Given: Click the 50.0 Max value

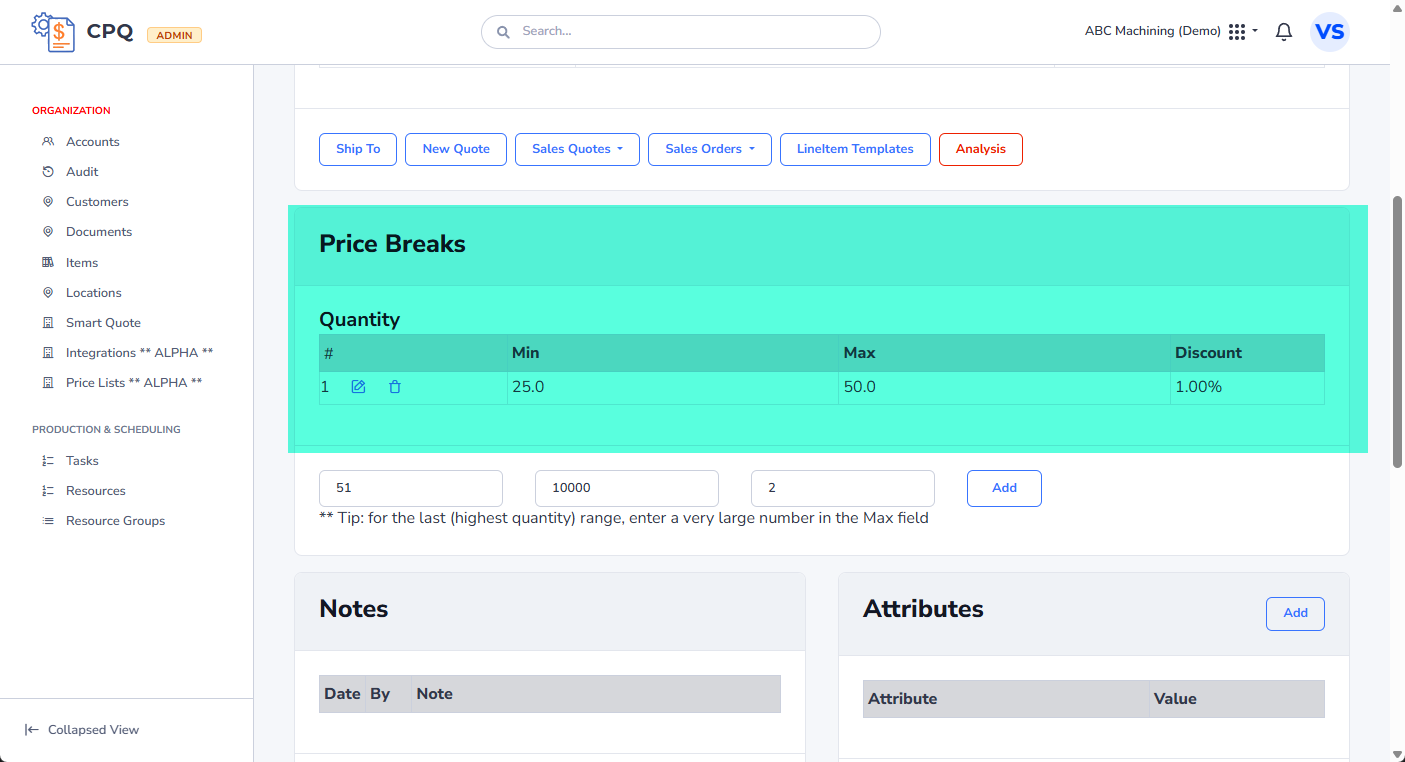Looking at the screenshot, I should 860,387.
